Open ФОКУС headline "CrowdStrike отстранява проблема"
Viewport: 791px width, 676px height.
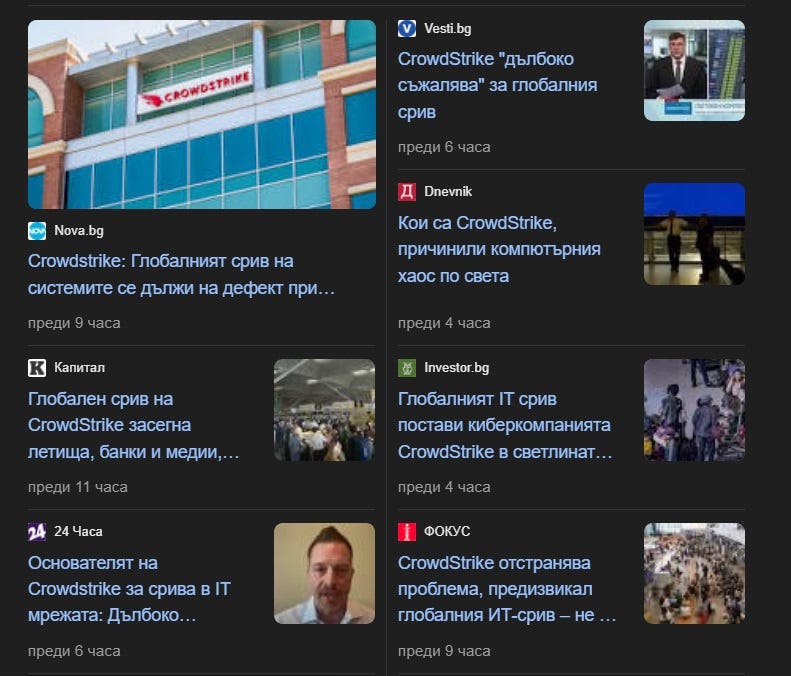coord(507,589)
